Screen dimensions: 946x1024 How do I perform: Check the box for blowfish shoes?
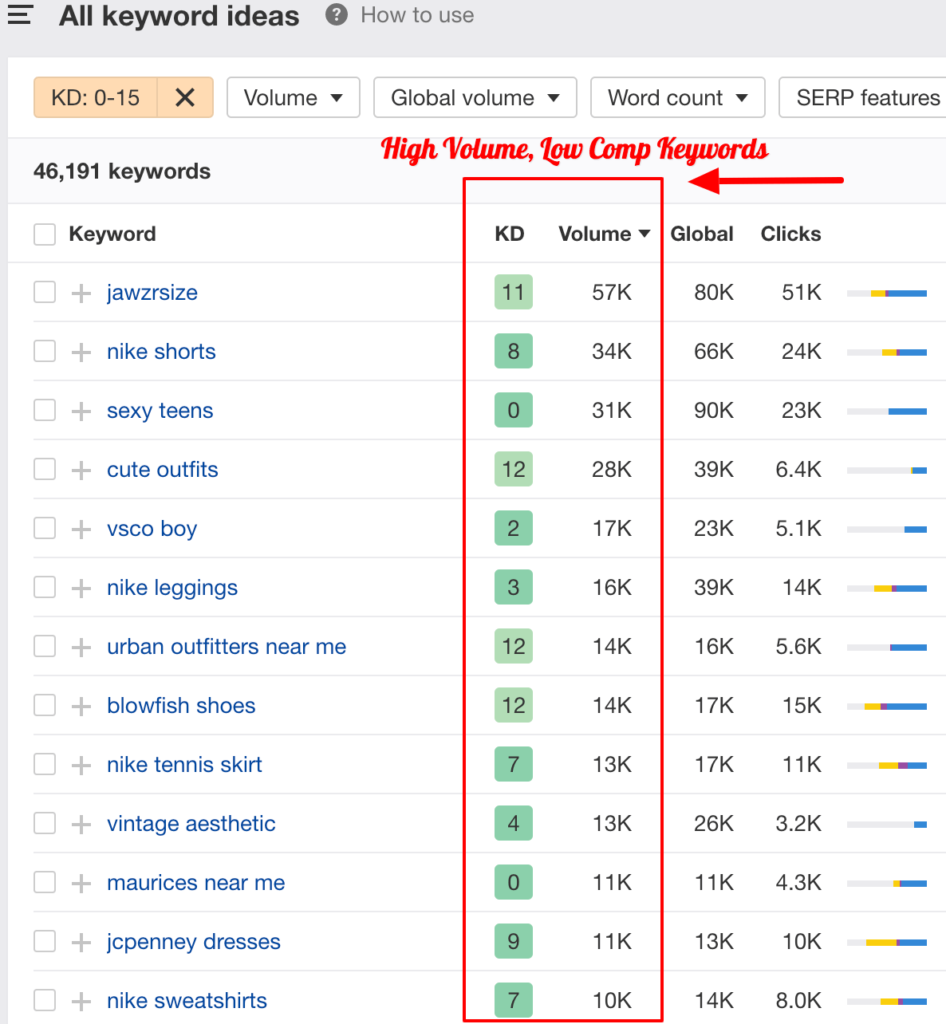[x=44, y=705]
